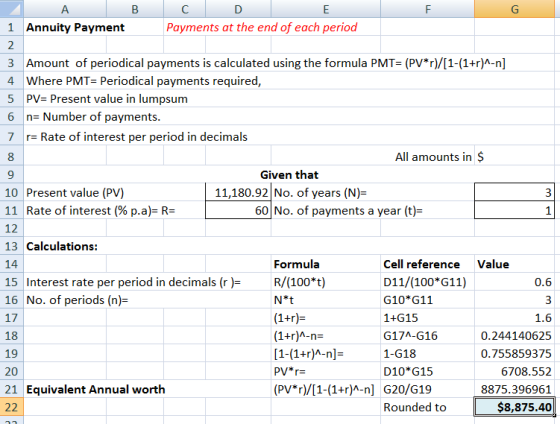
Task: Click 'Rate of interest (% p.a)= R=' label
Action: (x=101, y=210)
